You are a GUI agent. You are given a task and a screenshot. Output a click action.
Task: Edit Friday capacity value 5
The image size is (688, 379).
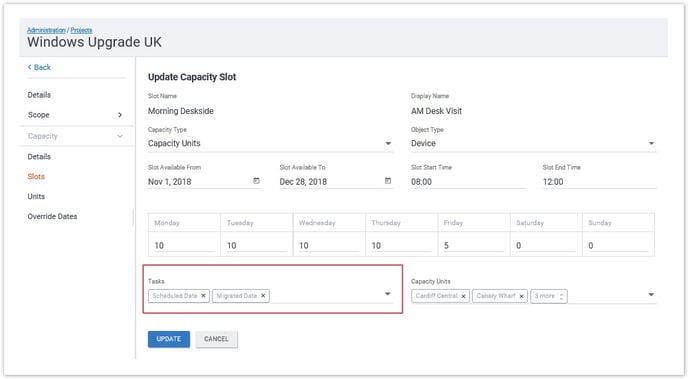click(x=474, y=246)
